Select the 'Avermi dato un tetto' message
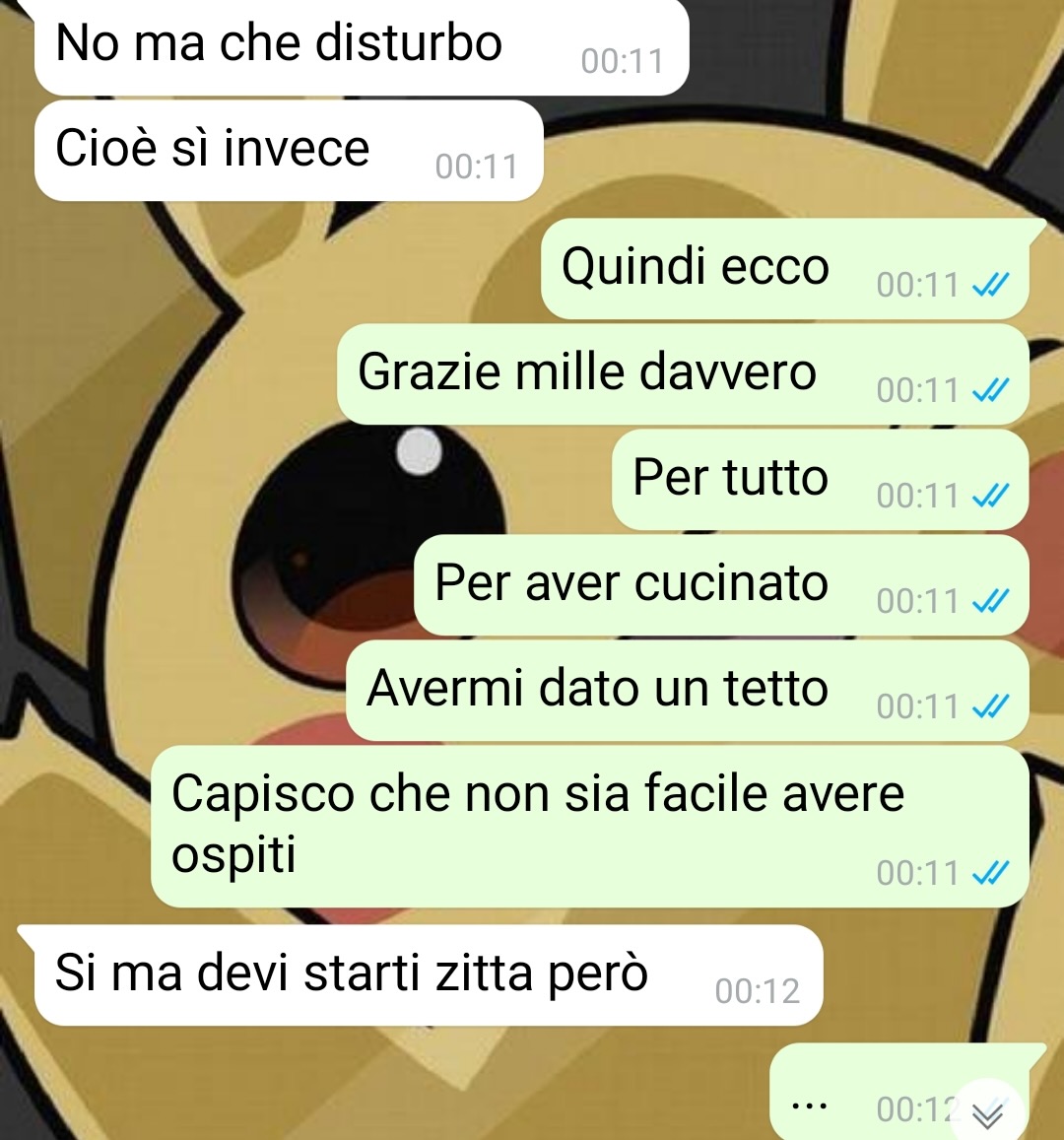Screen dimensions: 1064x1140 688,690
